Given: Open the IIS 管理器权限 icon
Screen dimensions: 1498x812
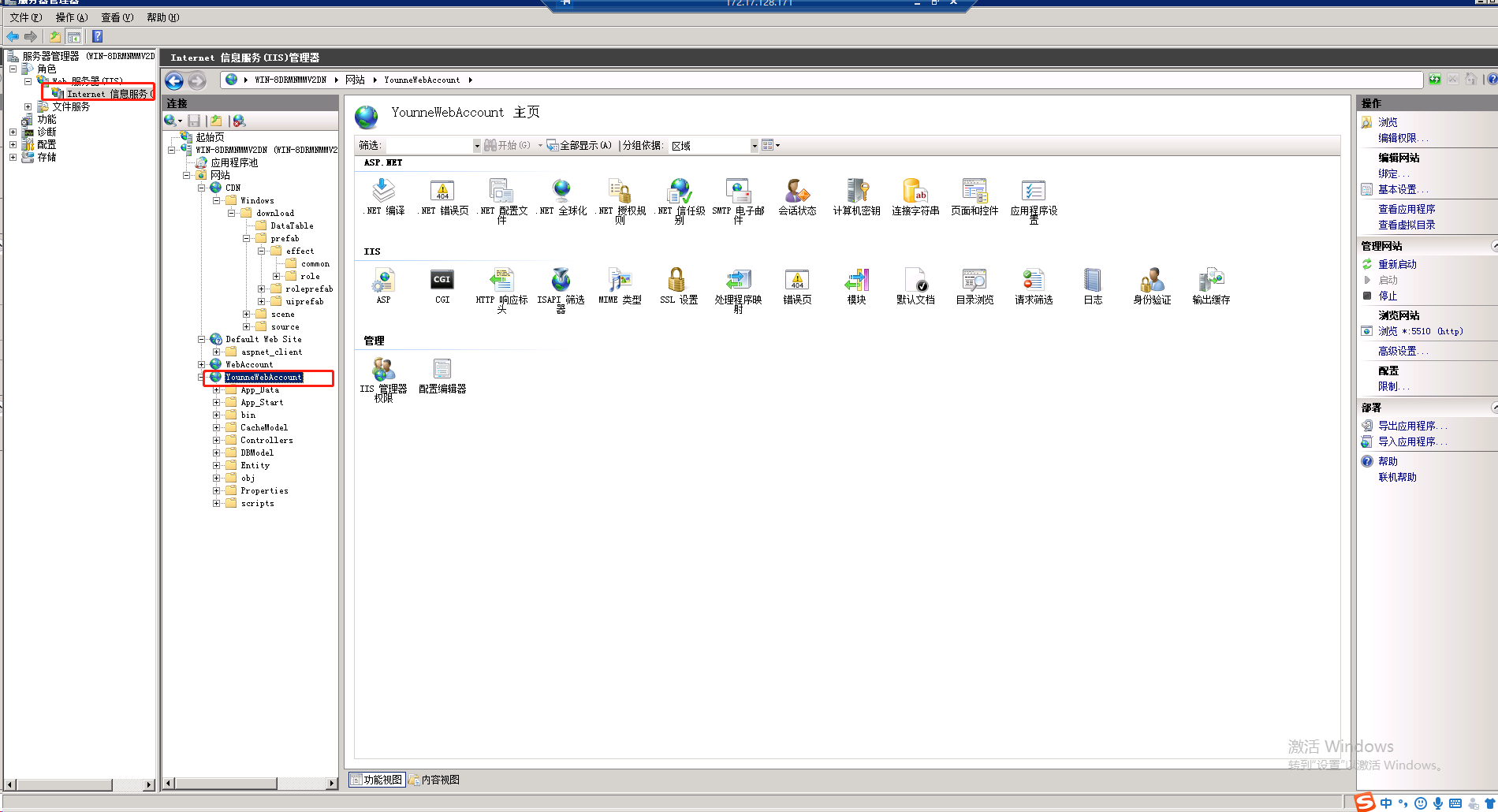Looking at the screenshot, I should [x=383, y=371].
